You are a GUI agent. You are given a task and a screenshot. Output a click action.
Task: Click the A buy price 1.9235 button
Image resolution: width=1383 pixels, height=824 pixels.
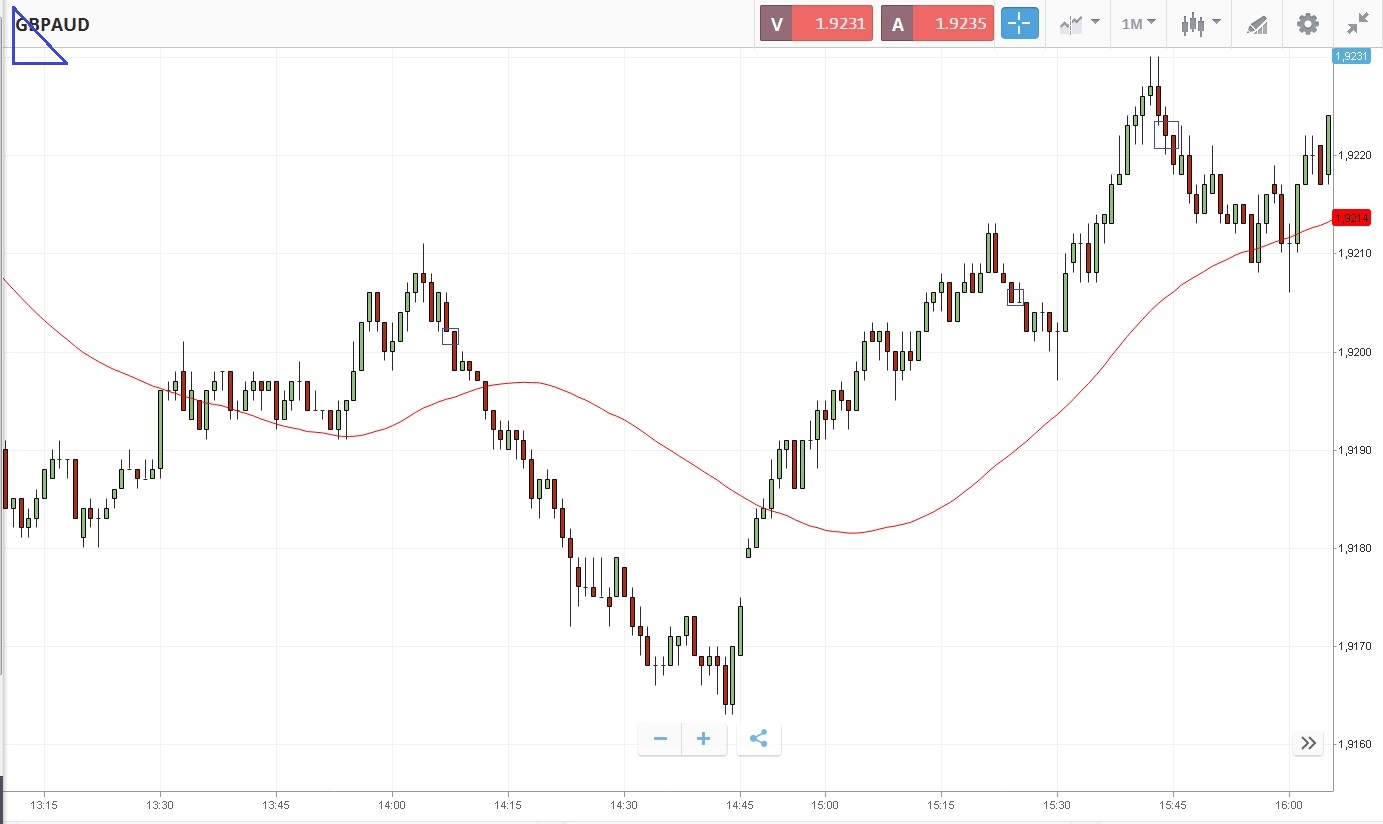pyautogui.click(x=937, y=24)
